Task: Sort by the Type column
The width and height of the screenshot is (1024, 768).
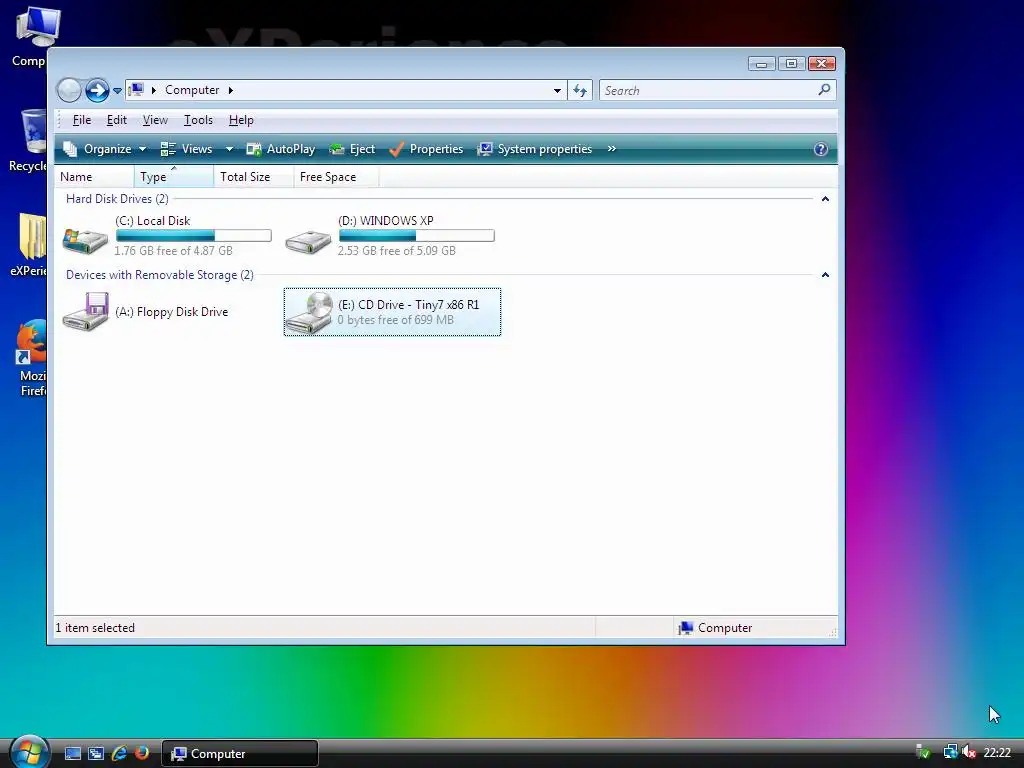Action: tap(174, 177)
